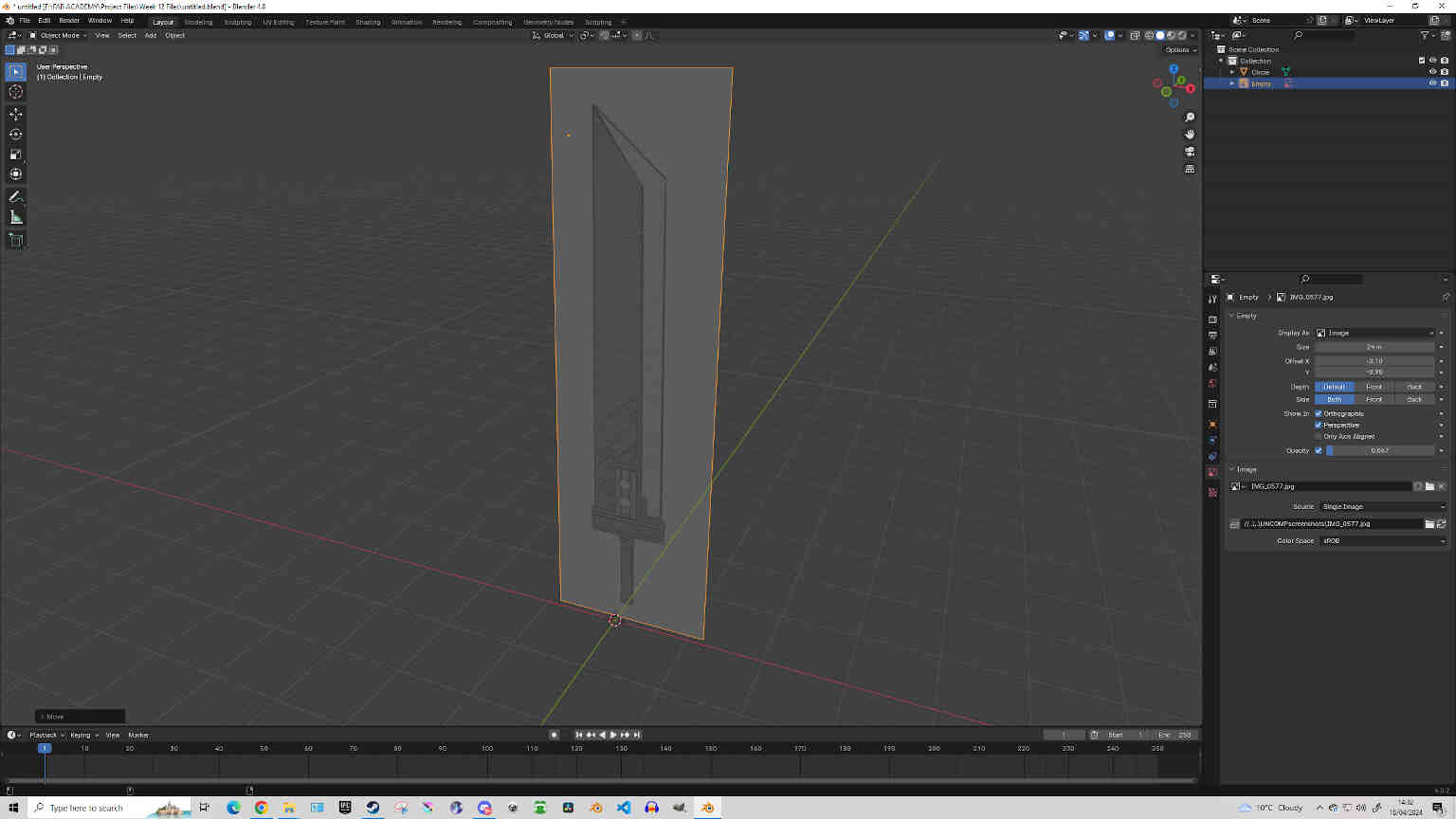This screenshot has height=819, width=1456.
Task: Switch to the UV Editing workspace tab
Action: (279, 22)
